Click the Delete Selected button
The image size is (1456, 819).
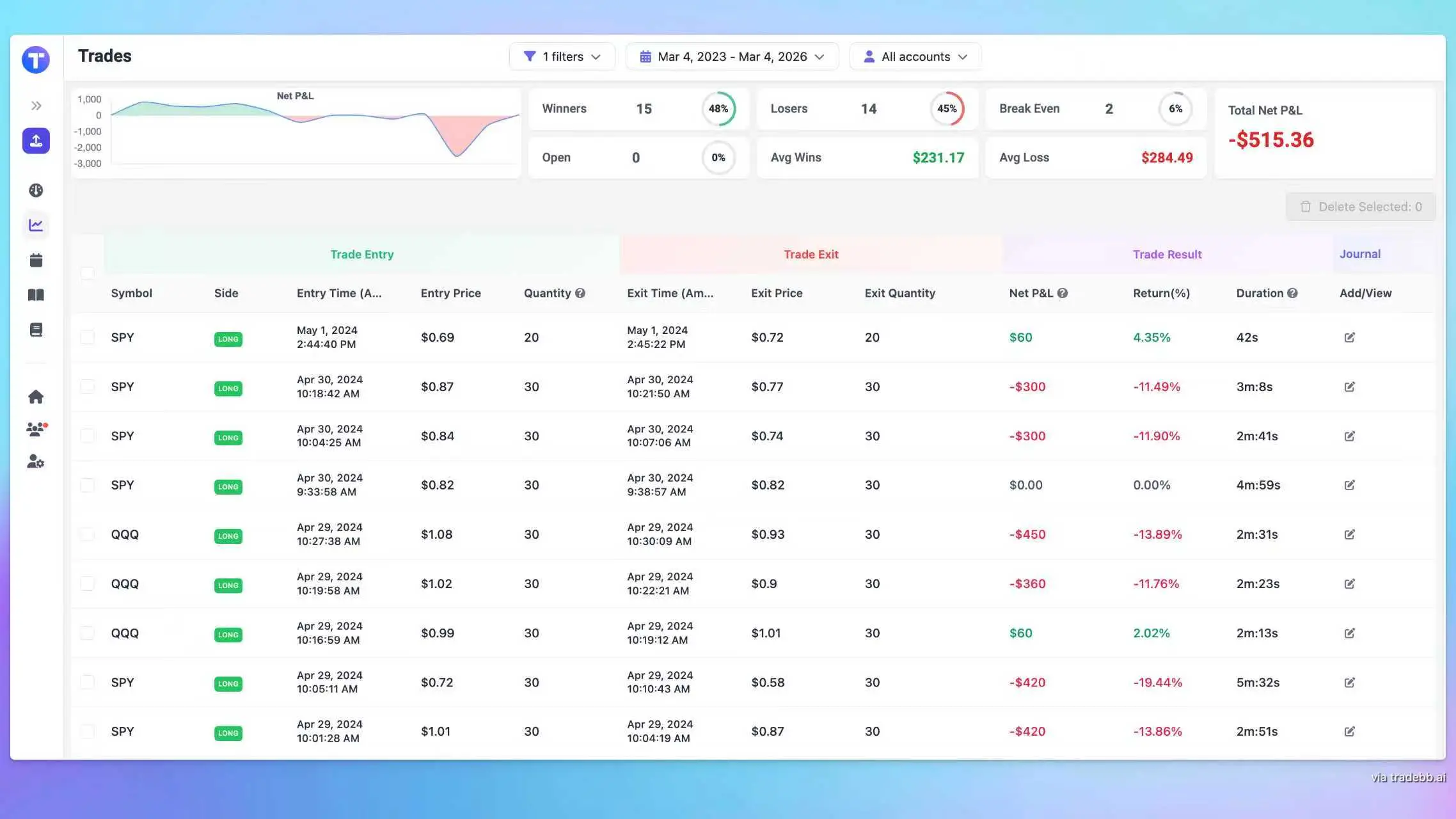click(1361, 207)
